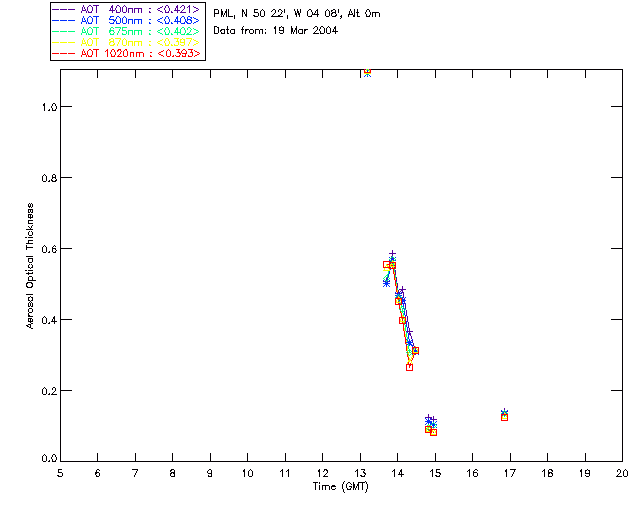The height and width of the screenshot is (512, 640).
Task: Click the AOT 1020nm legend entry
Action: 126,53
